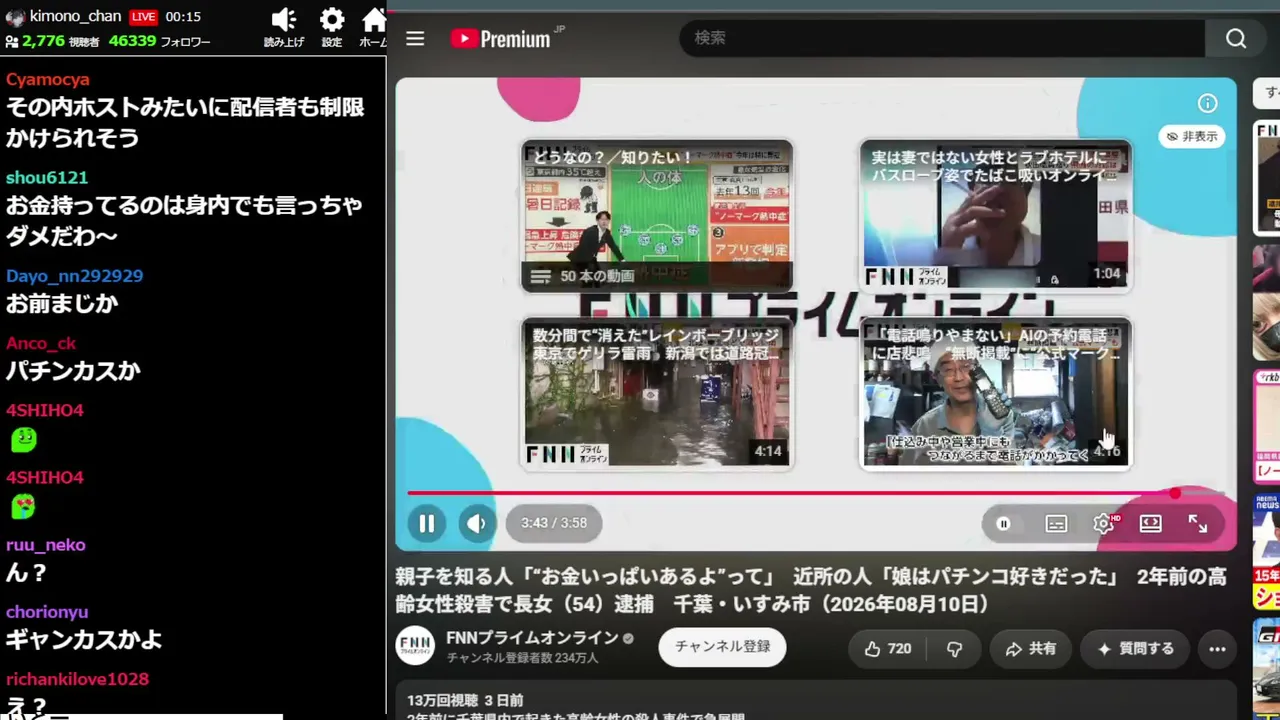
Task: Click the magnifier search button
Action: [1236, 38]
